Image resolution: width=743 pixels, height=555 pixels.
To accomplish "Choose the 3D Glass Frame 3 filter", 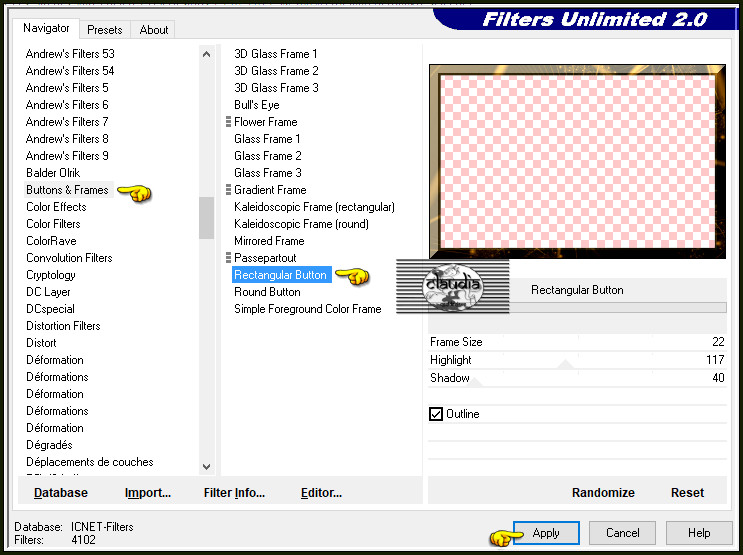I will tap(276, 88).
